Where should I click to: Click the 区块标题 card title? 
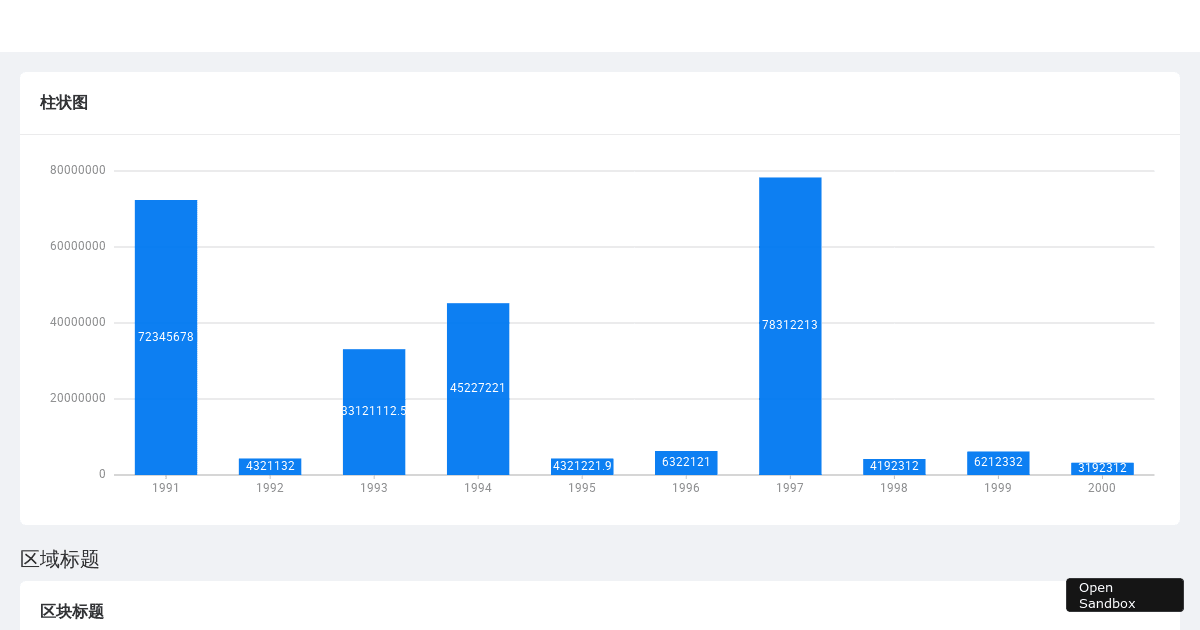pyautogui.click(x=72, y=611)
